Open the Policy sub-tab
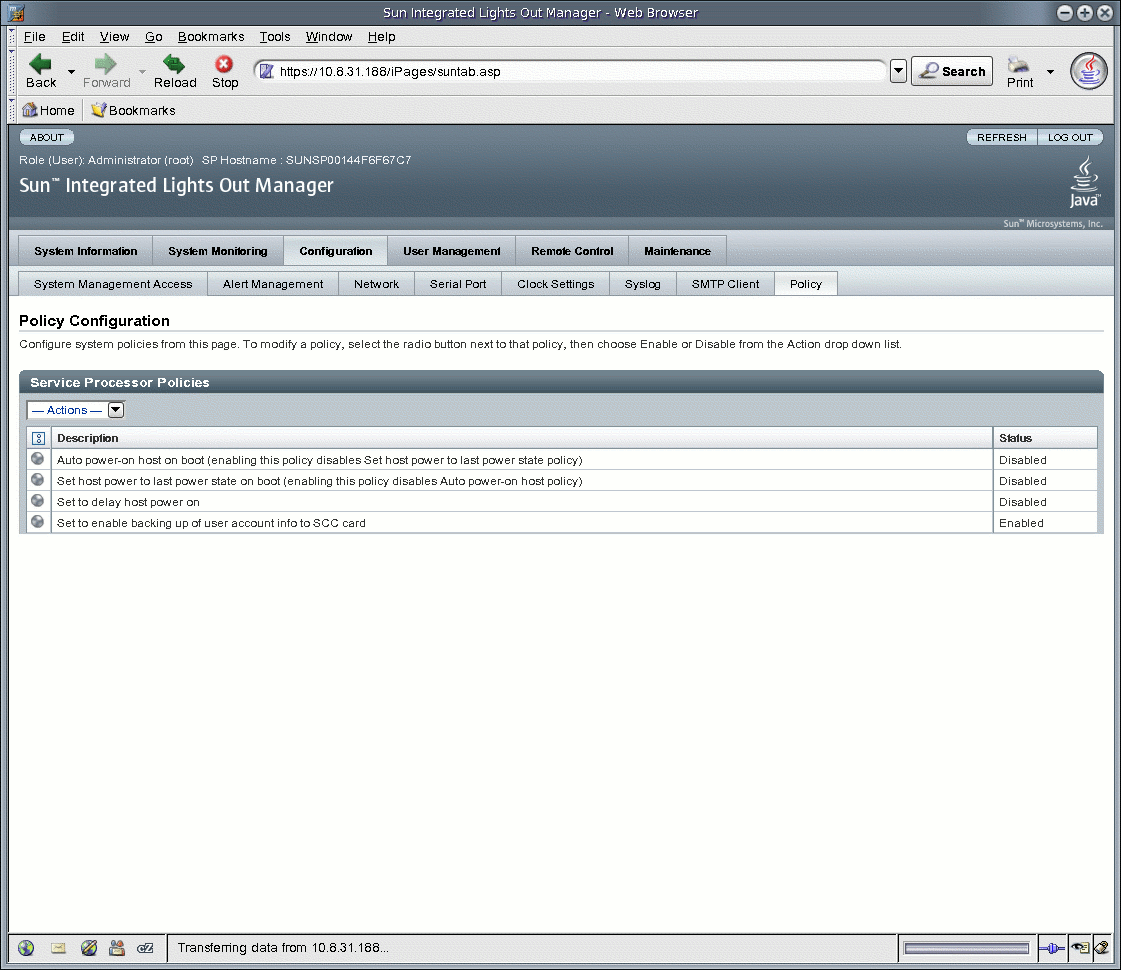 point(806,284)
